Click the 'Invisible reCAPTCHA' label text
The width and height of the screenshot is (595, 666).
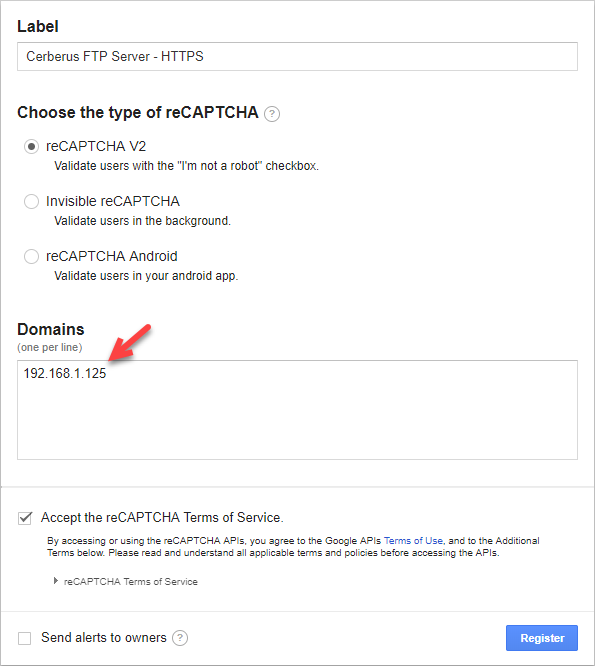pos(113,201)
